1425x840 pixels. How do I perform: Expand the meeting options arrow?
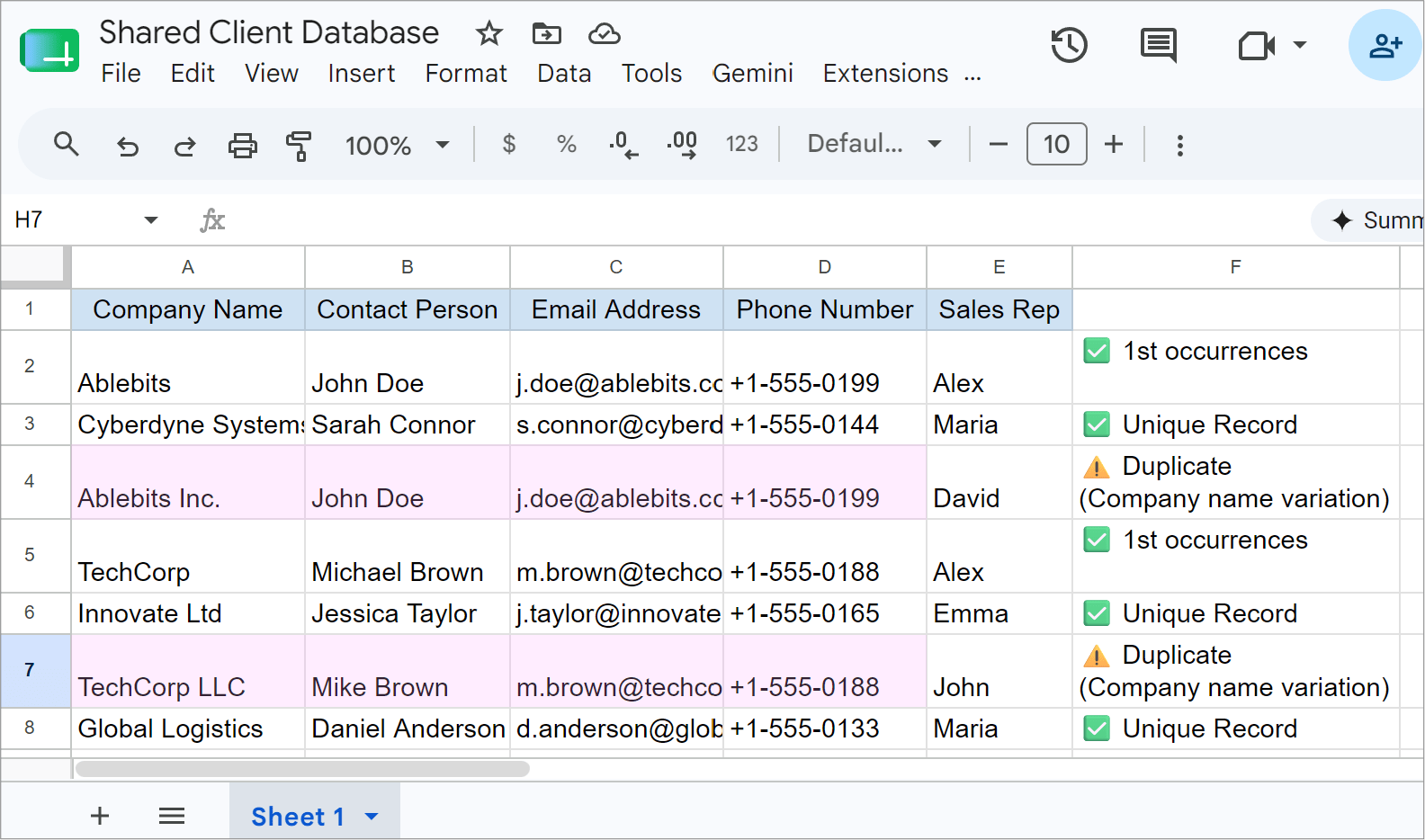(1300, 44)
